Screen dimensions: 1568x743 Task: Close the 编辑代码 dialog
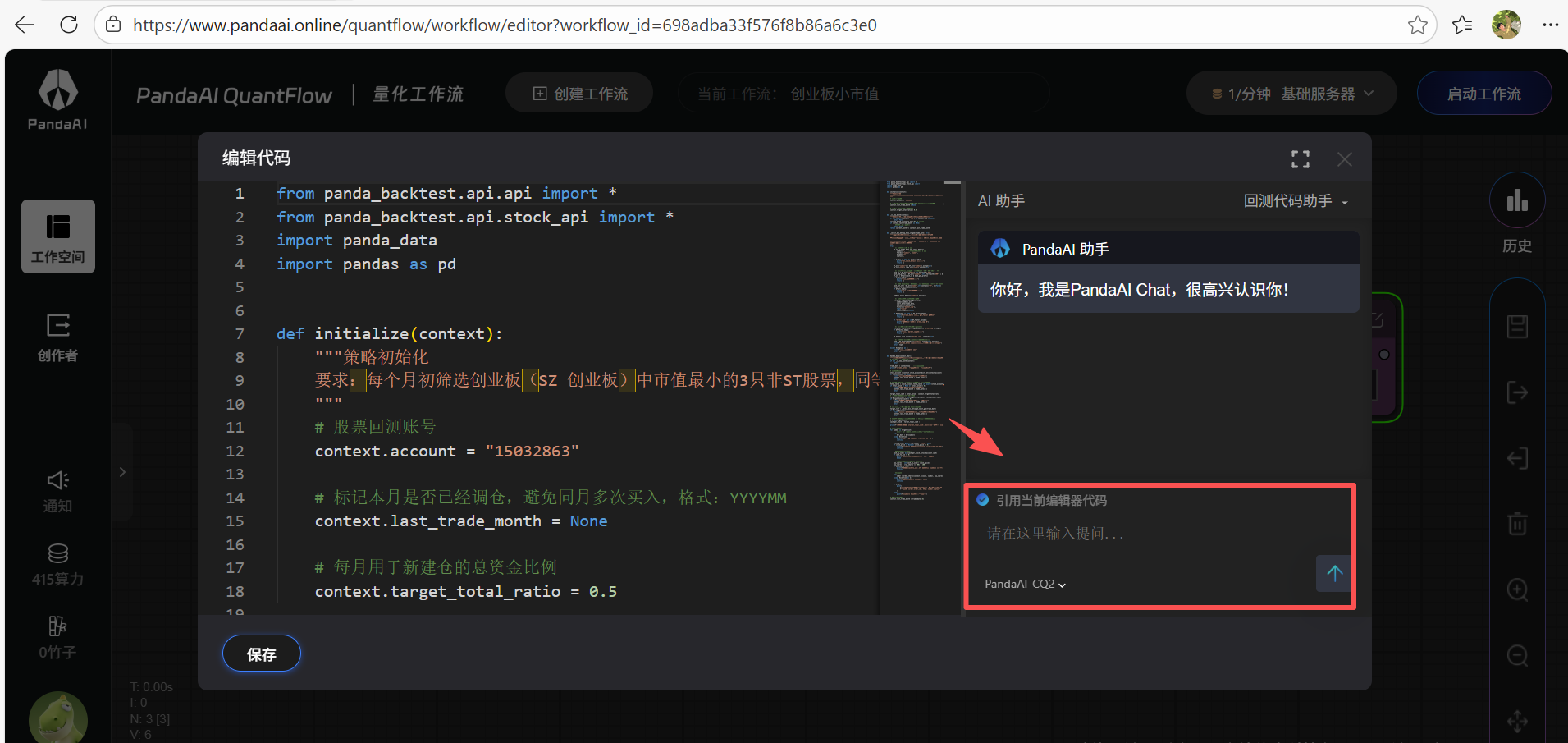tap(1345, 159)
